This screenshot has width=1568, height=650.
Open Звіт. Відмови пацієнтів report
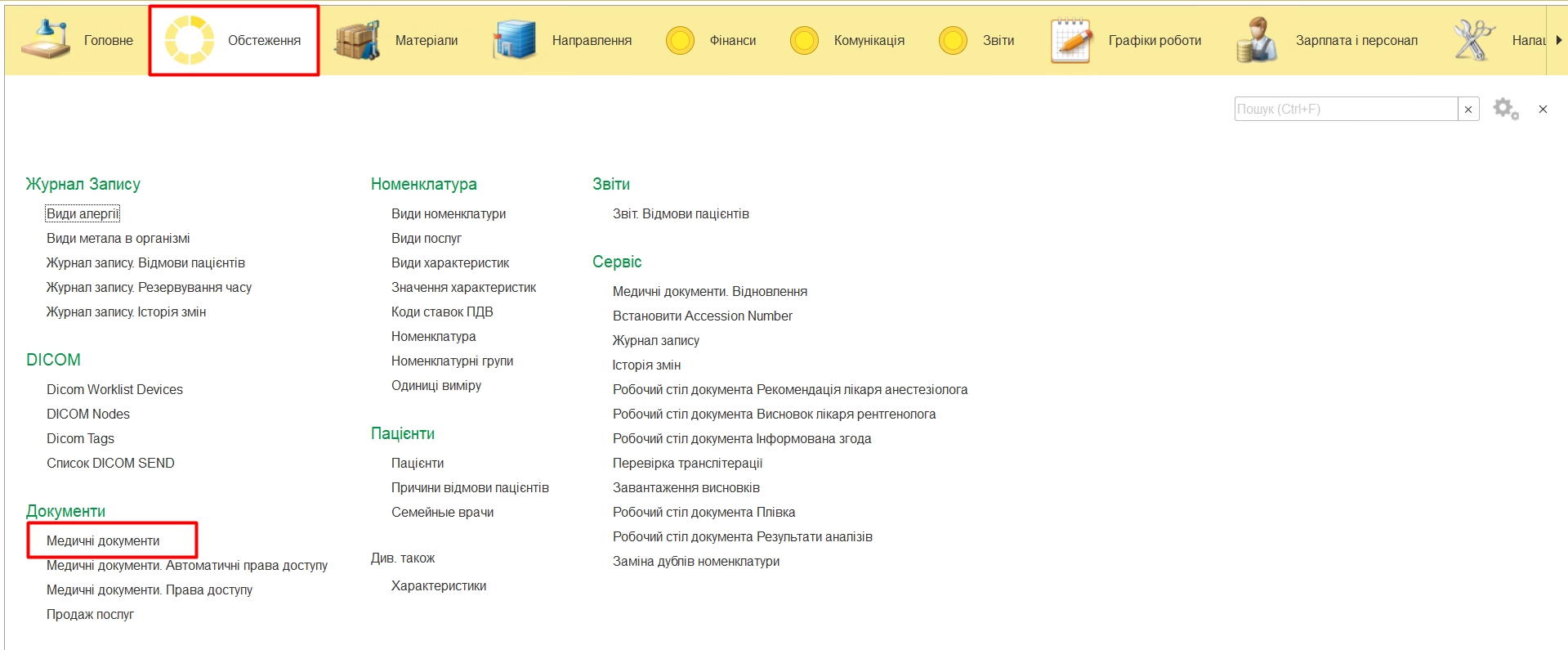(x=681, y=213)
